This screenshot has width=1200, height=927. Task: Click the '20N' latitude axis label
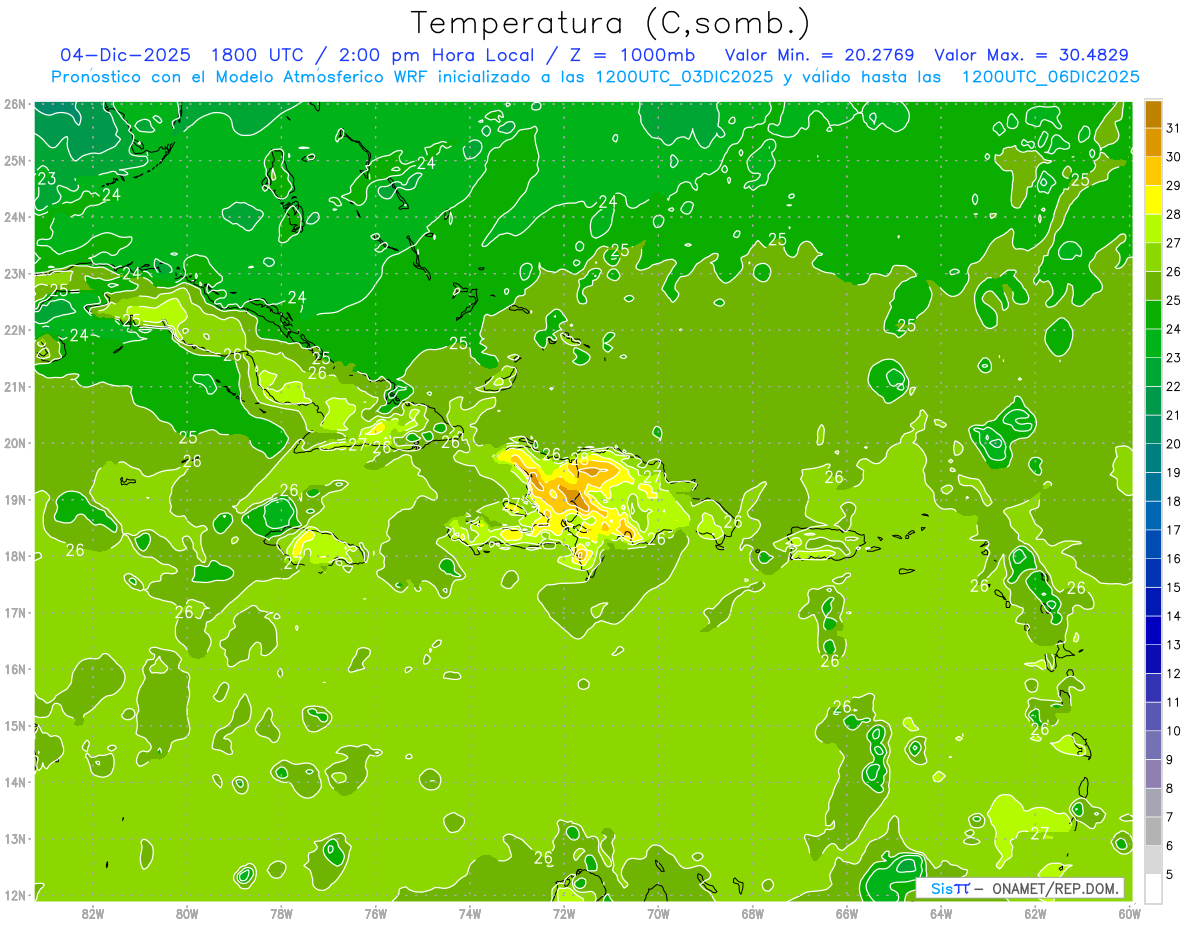(15, 443)
